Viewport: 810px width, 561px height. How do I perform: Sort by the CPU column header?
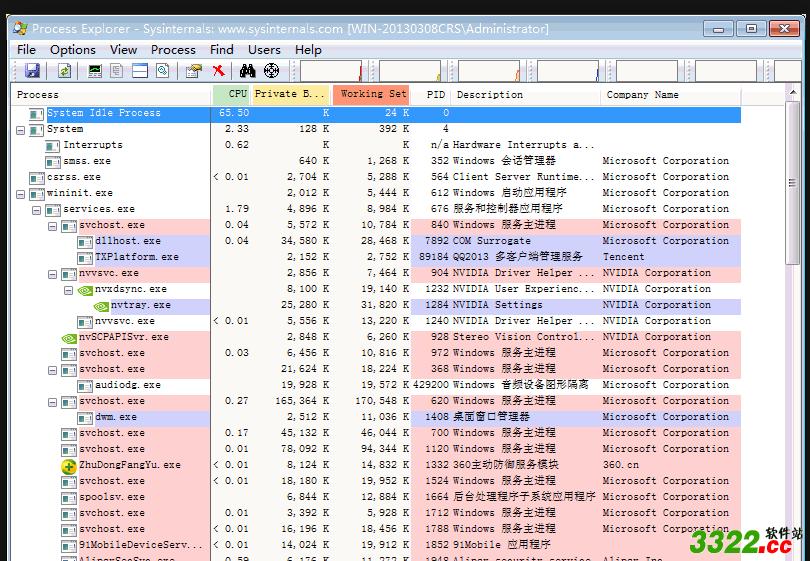(x=231, y=95)
